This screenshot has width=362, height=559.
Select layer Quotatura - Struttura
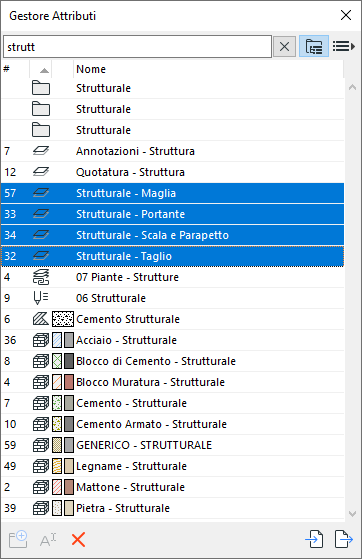coord(173,172)
